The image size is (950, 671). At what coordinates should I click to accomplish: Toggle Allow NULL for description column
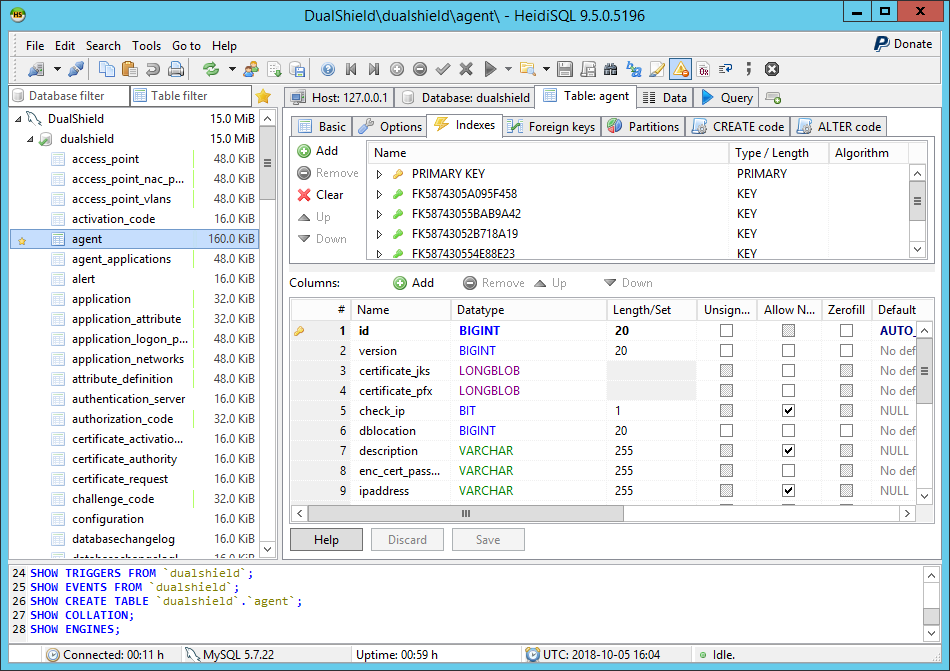(788, 451)
